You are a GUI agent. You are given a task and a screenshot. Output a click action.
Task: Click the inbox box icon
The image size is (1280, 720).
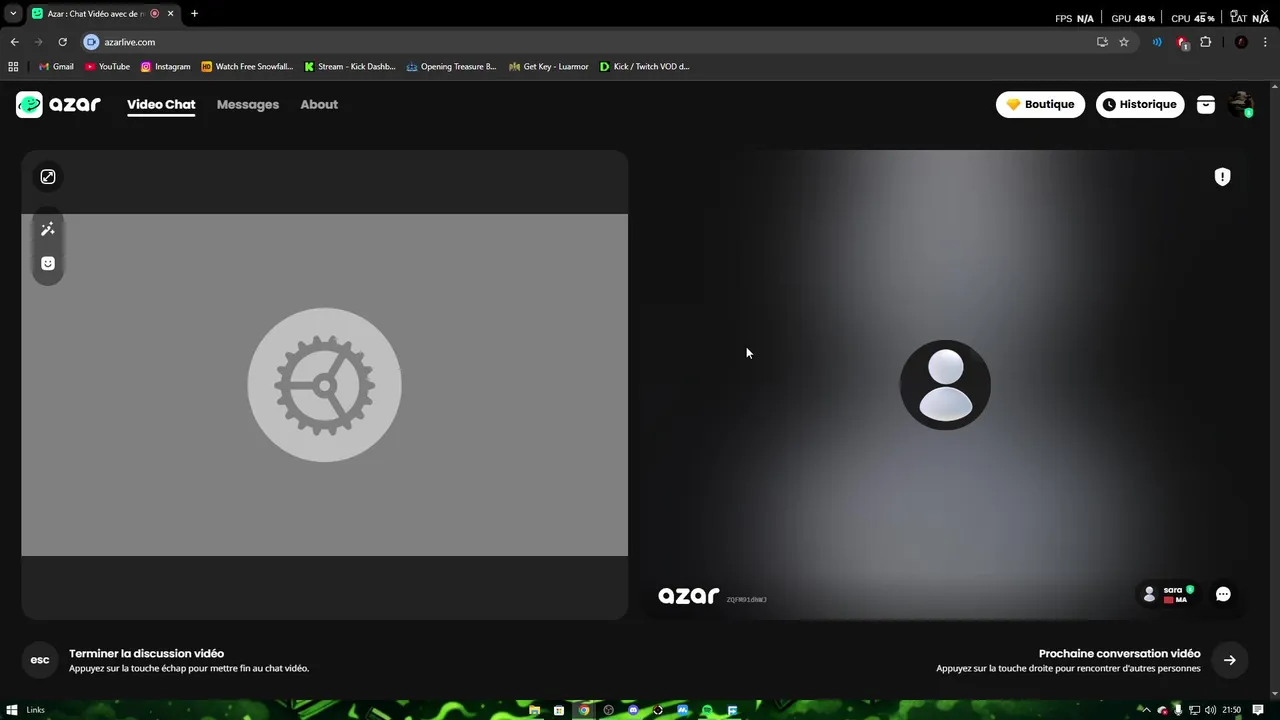tap(1206, 104)
